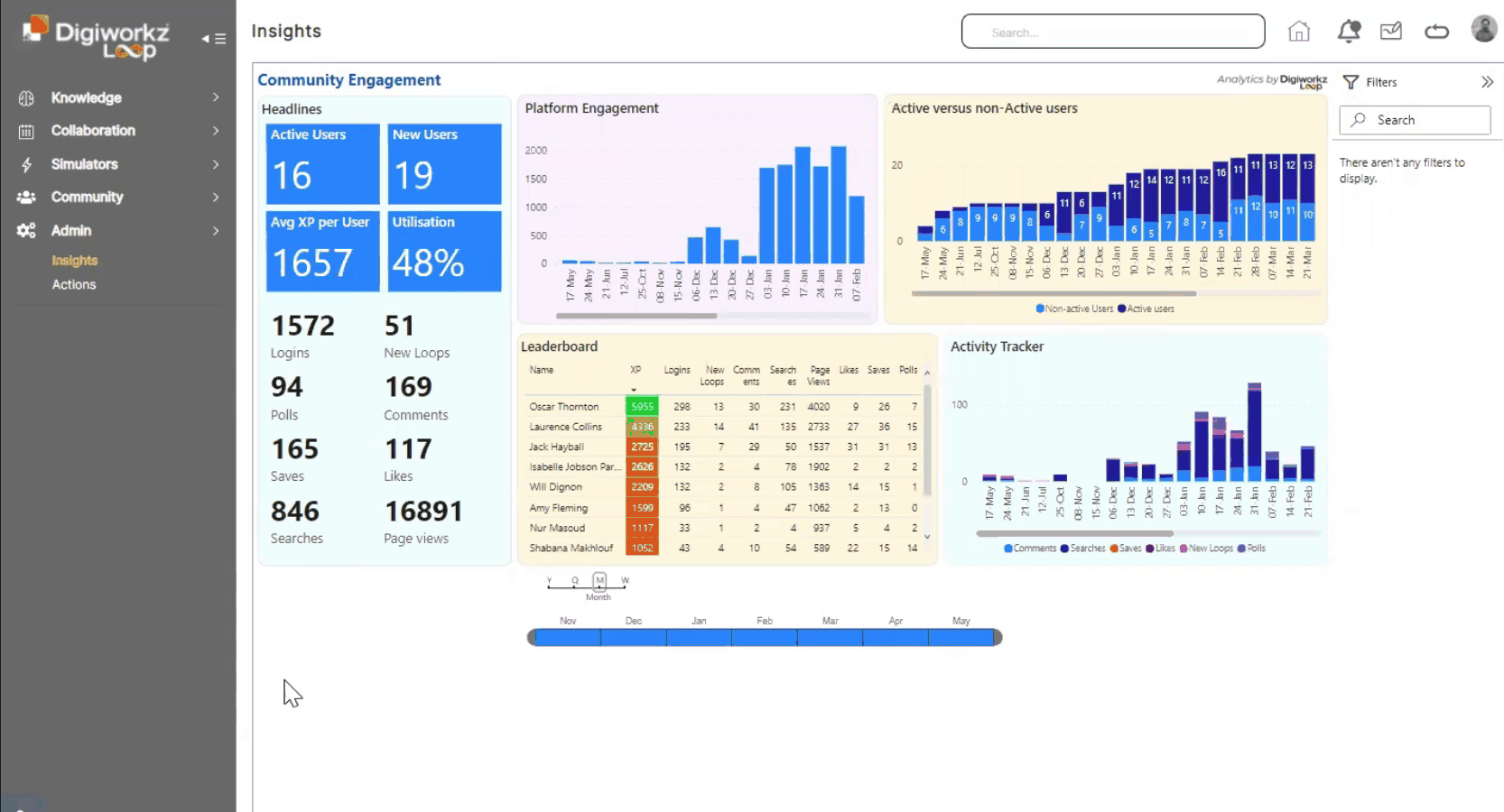Click the Avg XP per User card
Viewport: 1504px width, 812px height.
click(x=322, y=252)
